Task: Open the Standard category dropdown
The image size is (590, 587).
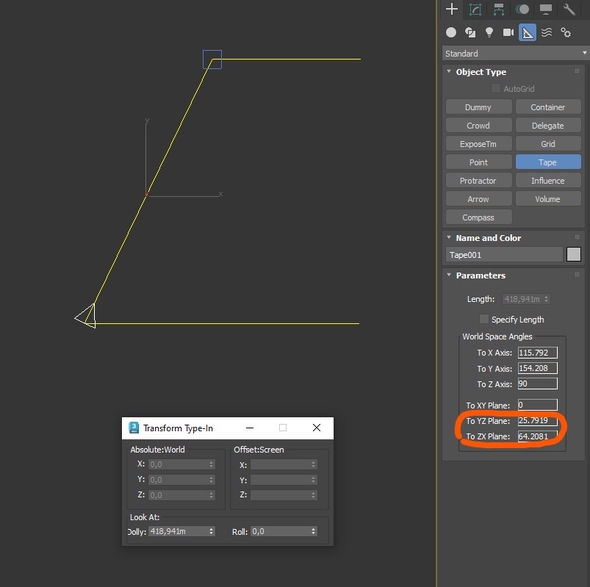Action: coord(515,53)
